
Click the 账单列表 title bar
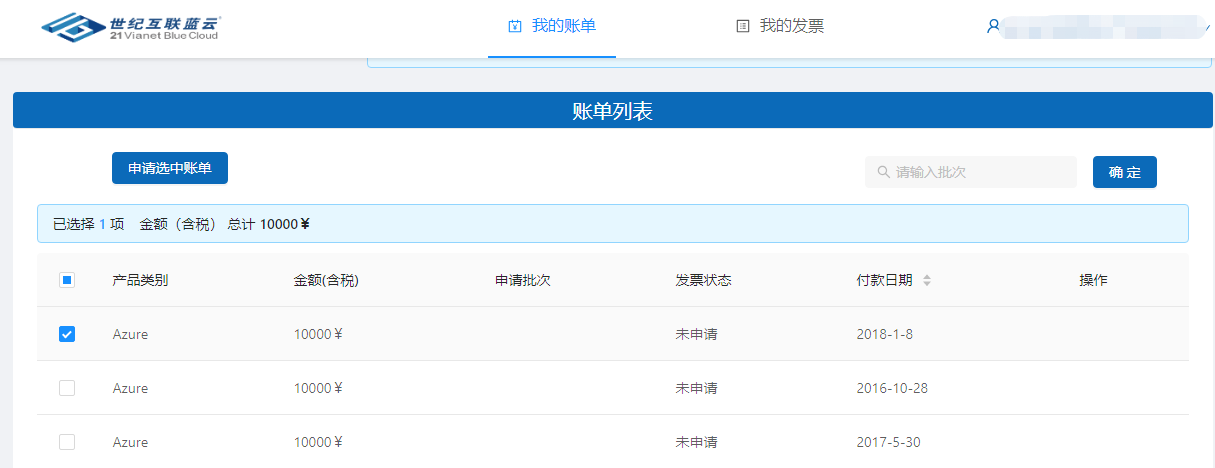[x=612, y=111]
